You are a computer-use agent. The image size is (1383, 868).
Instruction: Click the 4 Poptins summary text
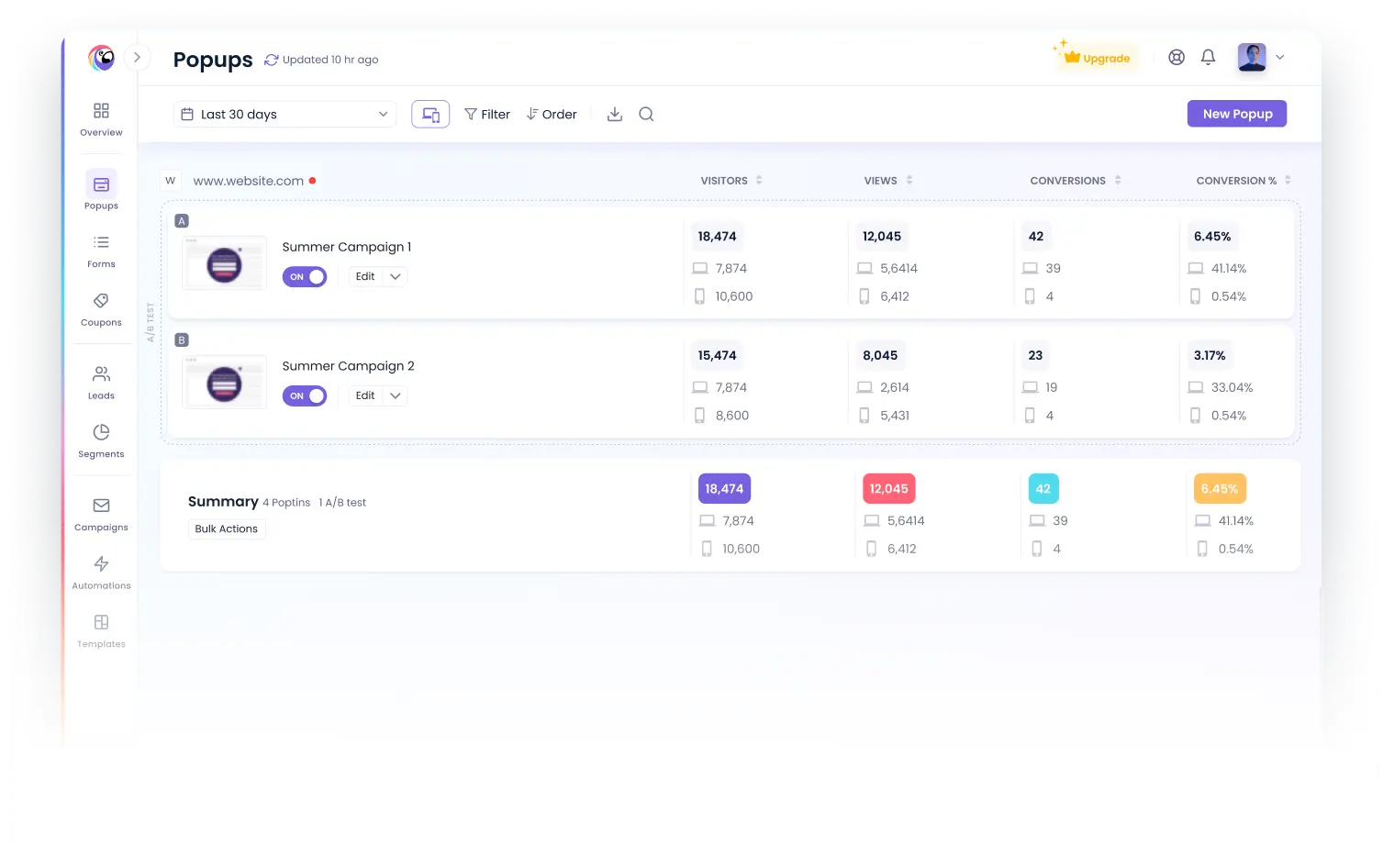coord(286,503)
